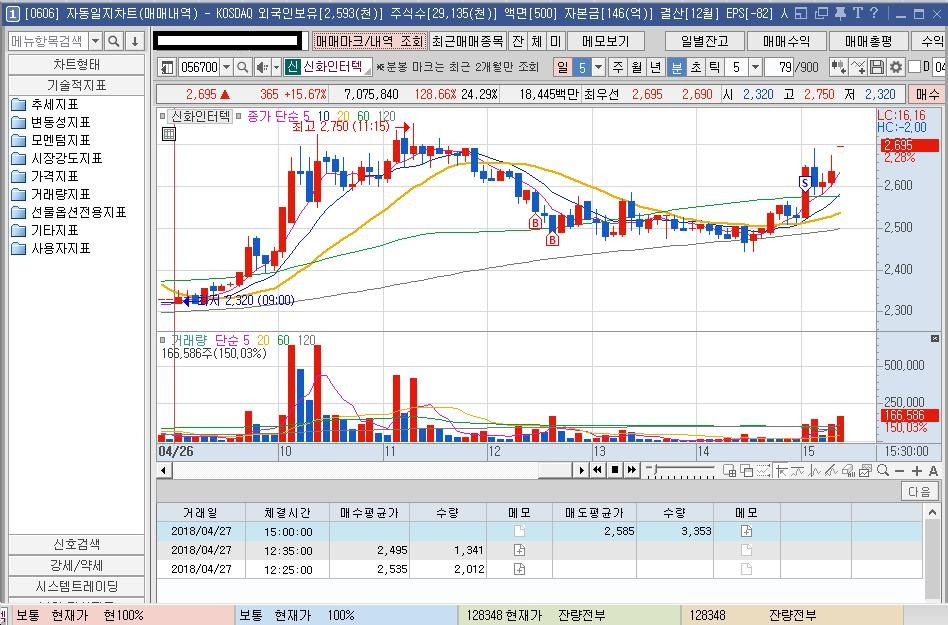Check the D checkbox next to gear icon
Screen dimensions: 948x625
click(914, 67)
